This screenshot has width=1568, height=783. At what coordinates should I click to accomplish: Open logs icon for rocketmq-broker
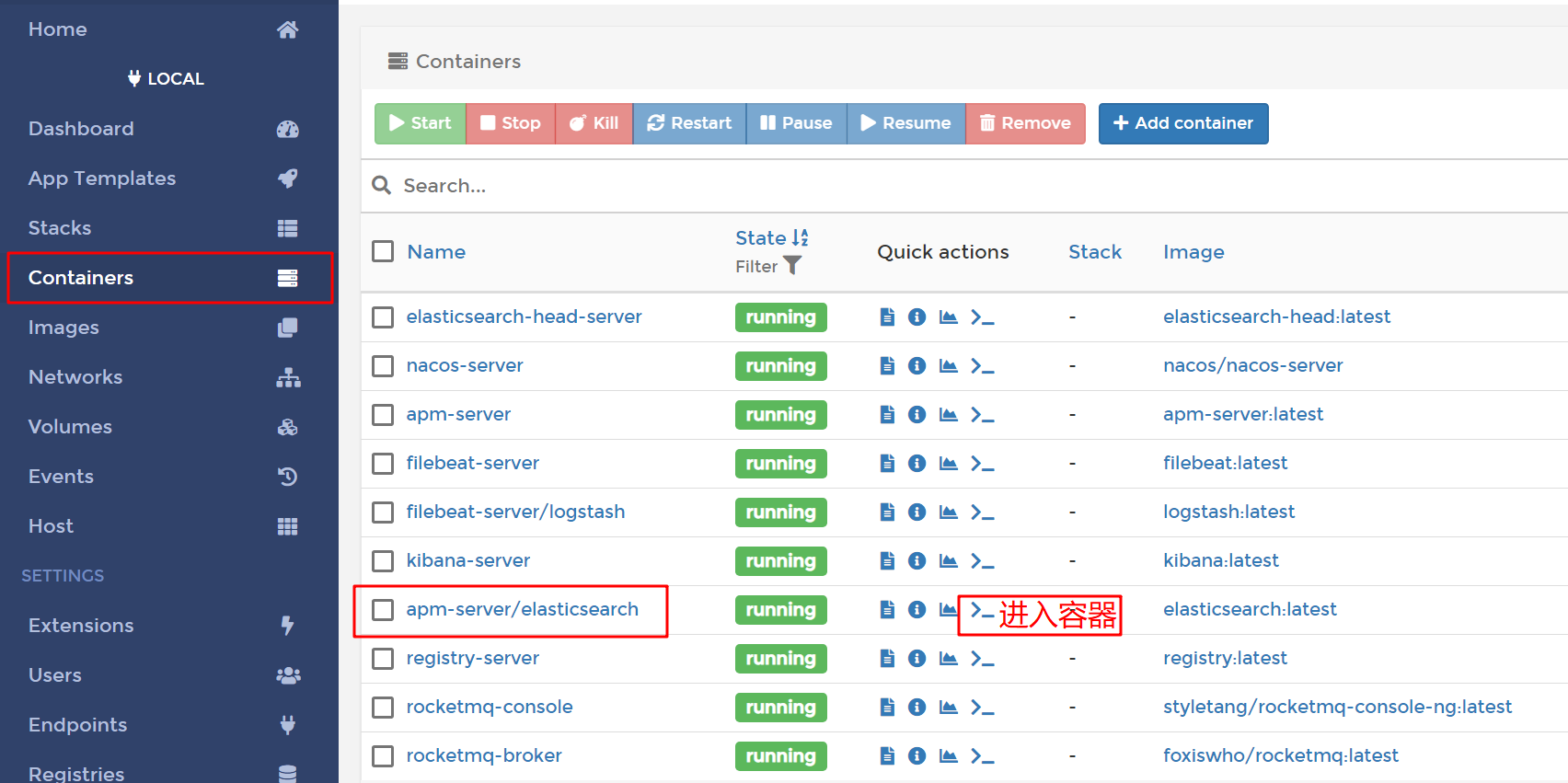pos(887,756)
